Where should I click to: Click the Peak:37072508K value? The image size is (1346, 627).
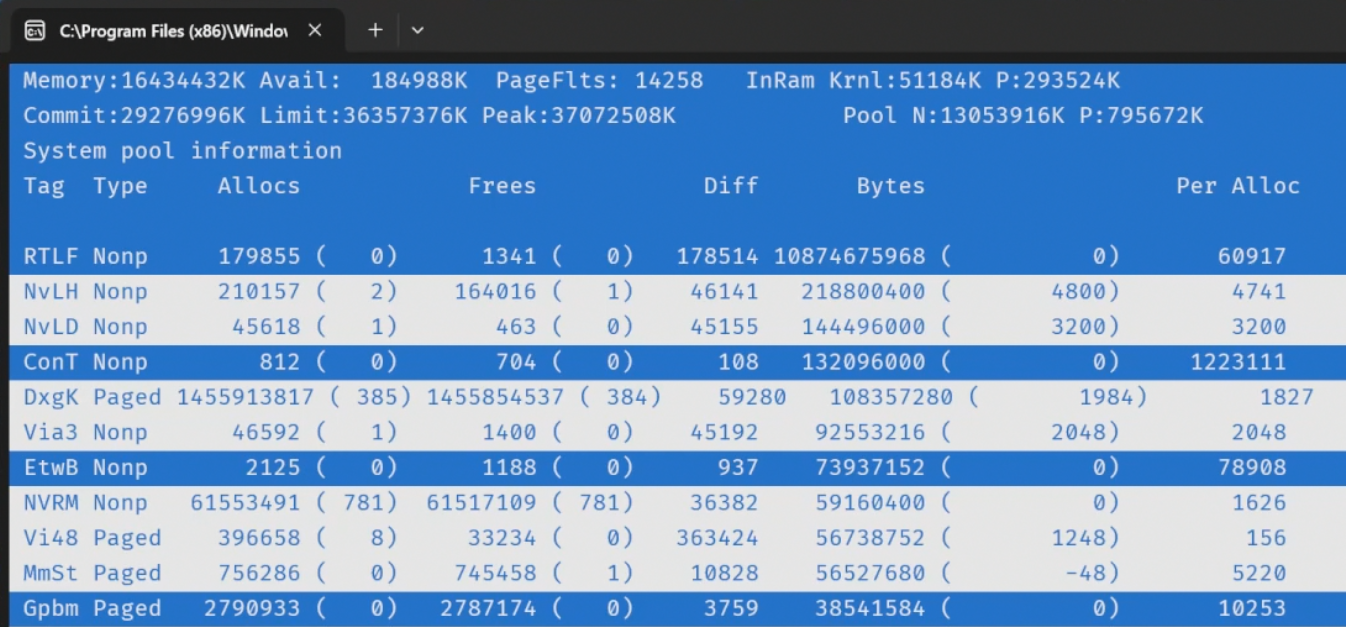578,116
